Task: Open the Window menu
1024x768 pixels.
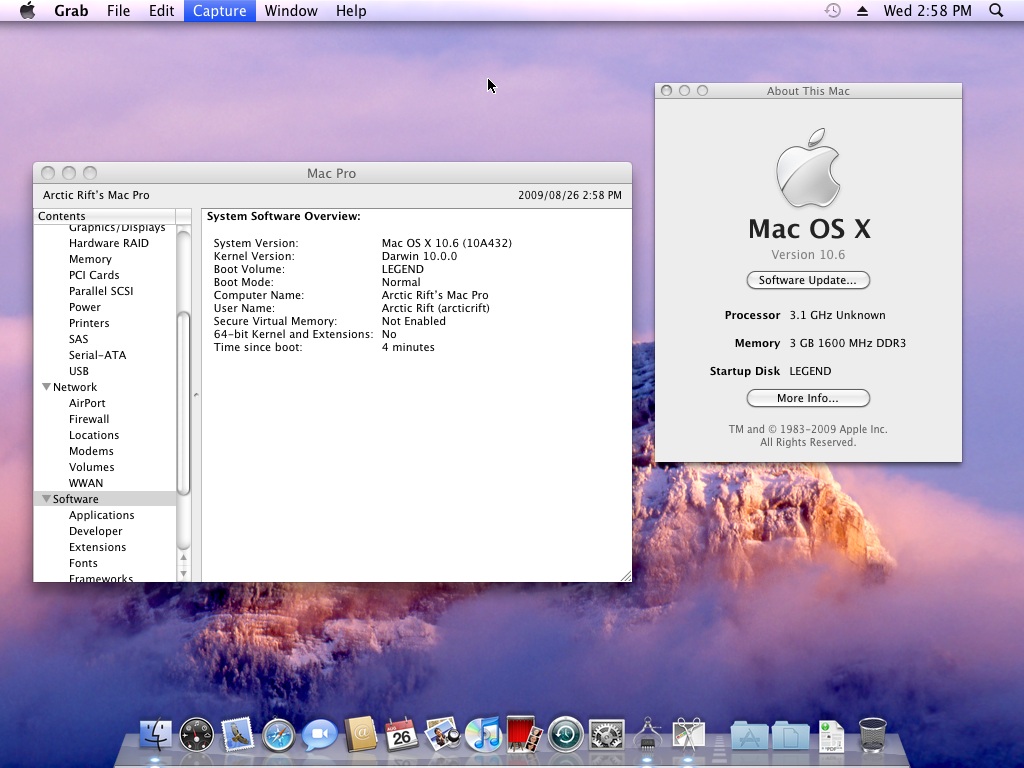Action: [291, 11]
